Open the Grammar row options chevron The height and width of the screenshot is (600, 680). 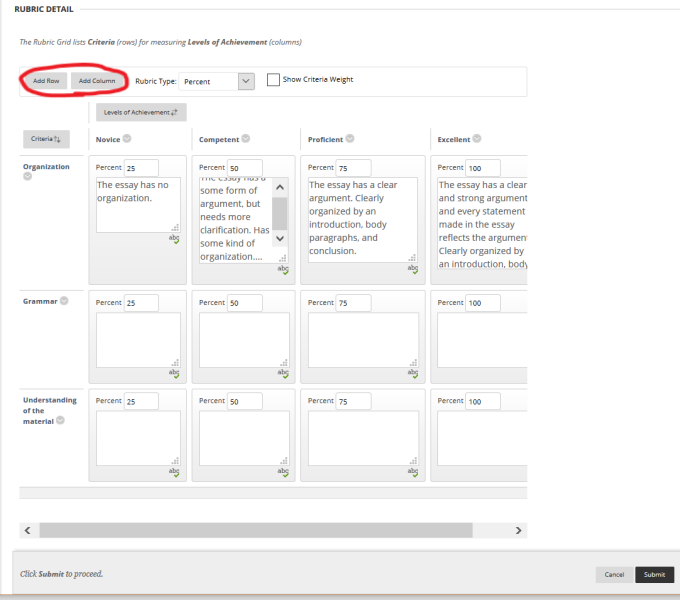[64, 300]
